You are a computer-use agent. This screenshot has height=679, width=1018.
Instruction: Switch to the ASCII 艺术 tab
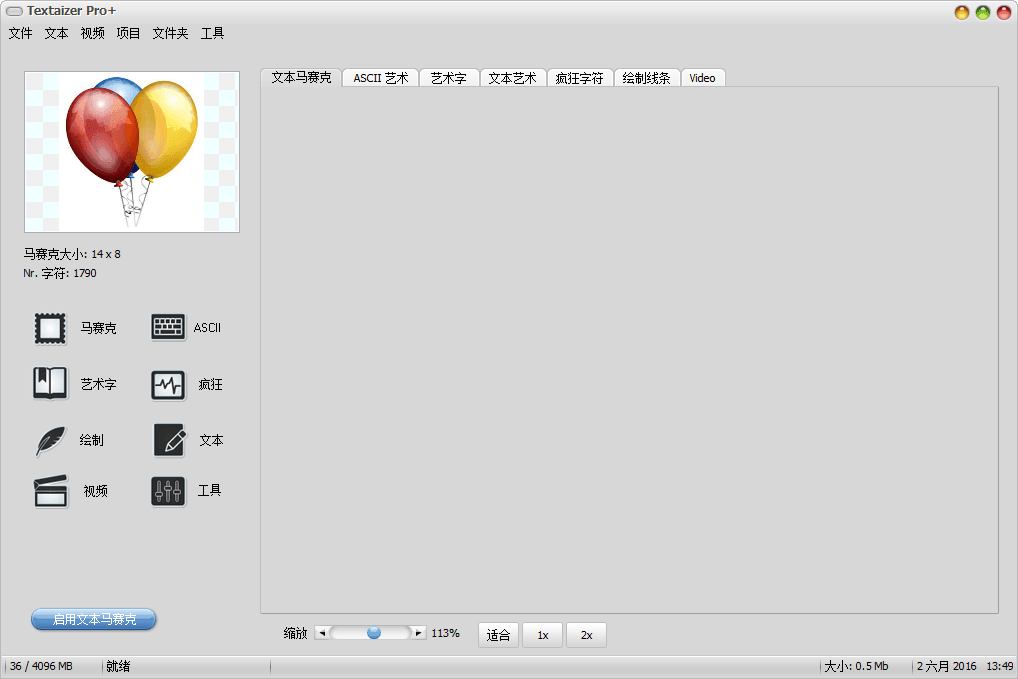point(380,77)
